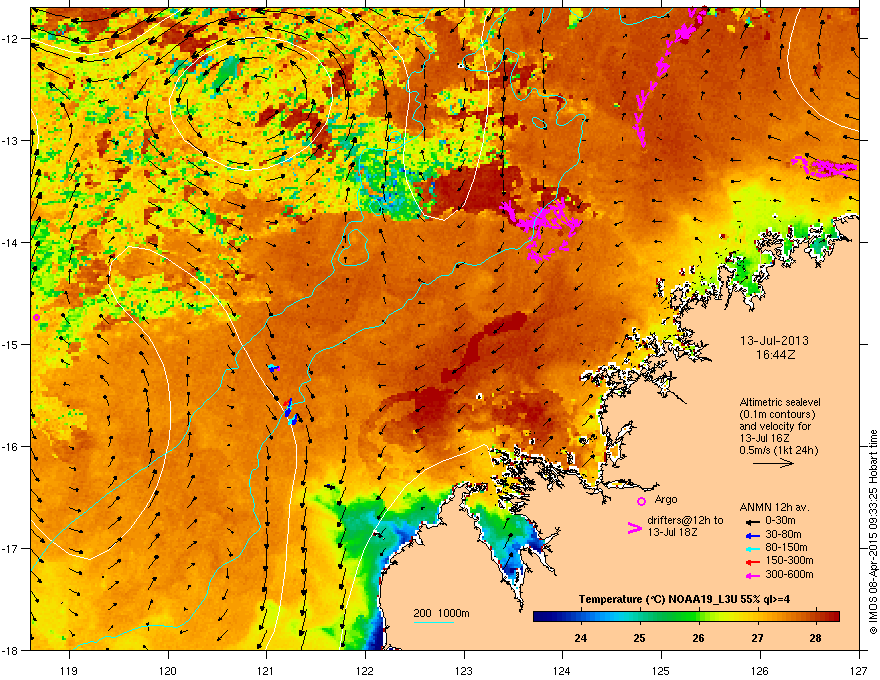Click the 'Altimetric sealevel' caption line
Screen dimensions: 880x680
(x=780, y=402)
